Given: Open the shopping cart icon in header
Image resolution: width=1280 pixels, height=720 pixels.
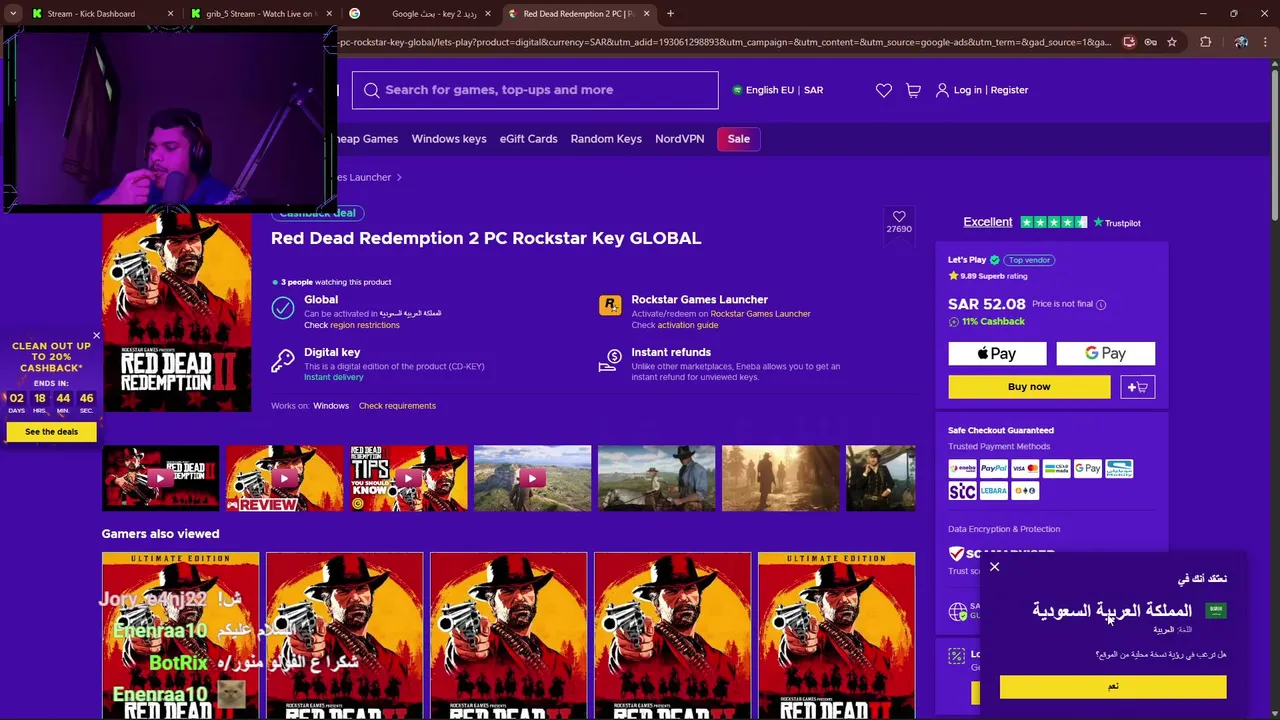Looking at the screenshot, I should click(x=913, y=90).
